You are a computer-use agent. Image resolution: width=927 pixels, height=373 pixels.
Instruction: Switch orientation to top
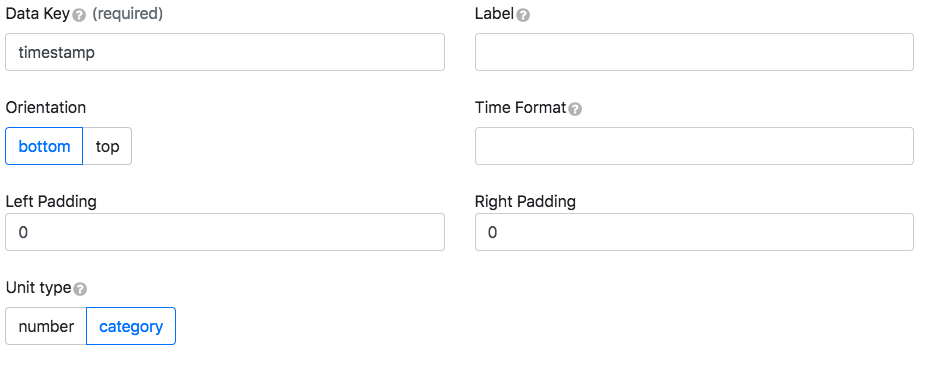tap(107, 146)
